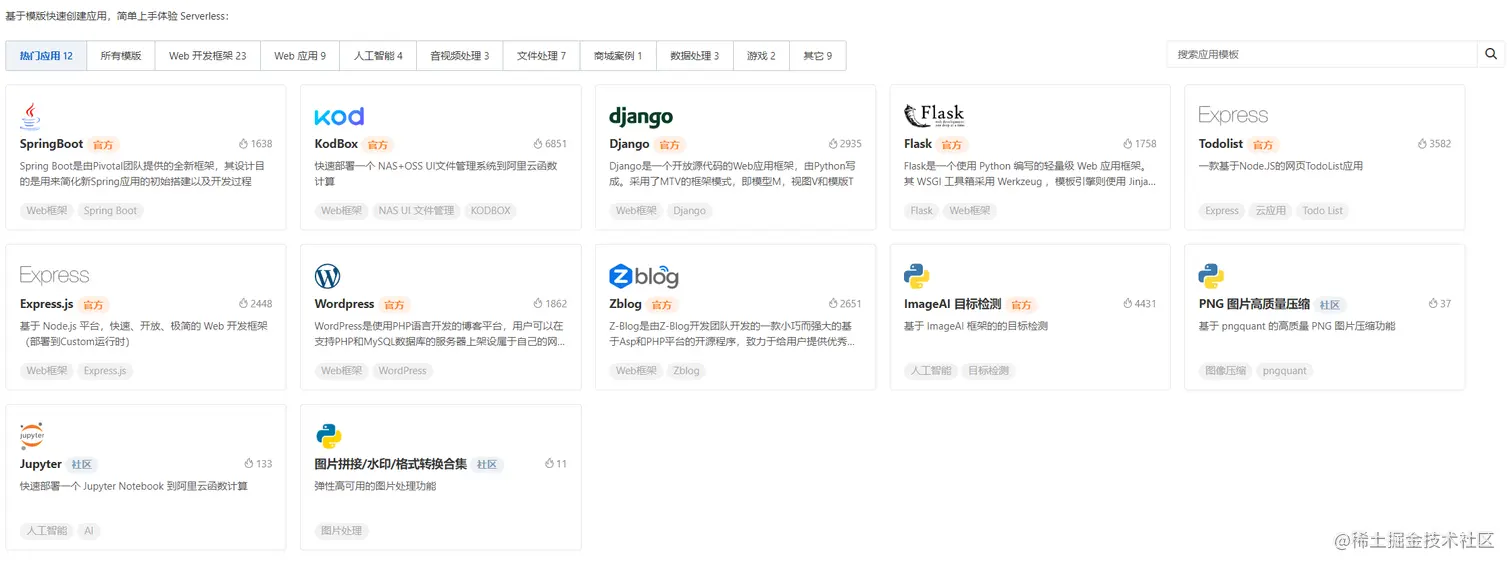
Task: Switch to the 文件处理 7 tab
Action: point(541,56)
